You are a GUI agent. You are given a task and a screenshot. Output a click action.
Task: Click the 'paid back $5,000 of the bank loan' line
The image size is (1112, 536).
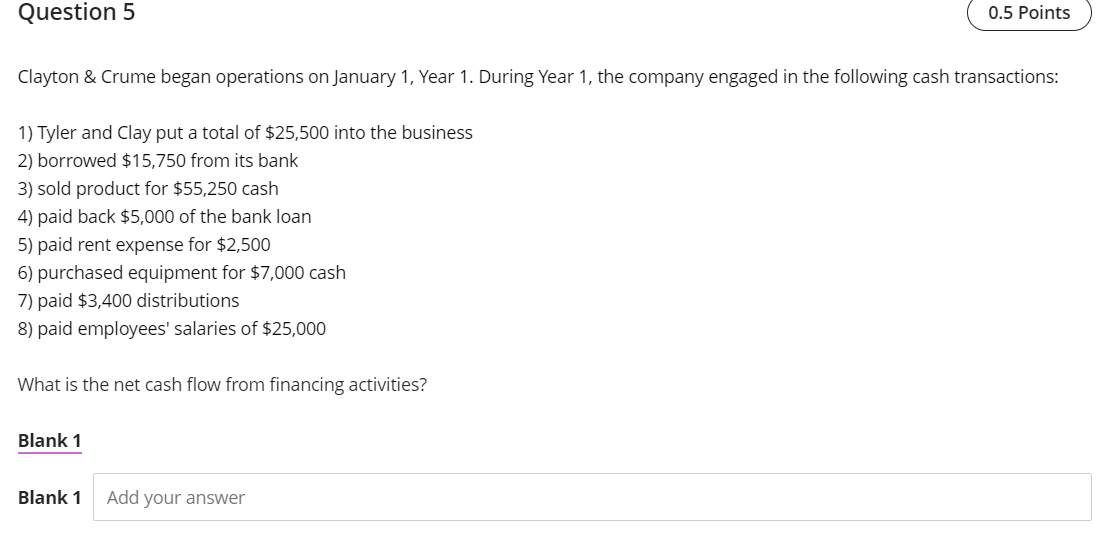coord(165,216)
